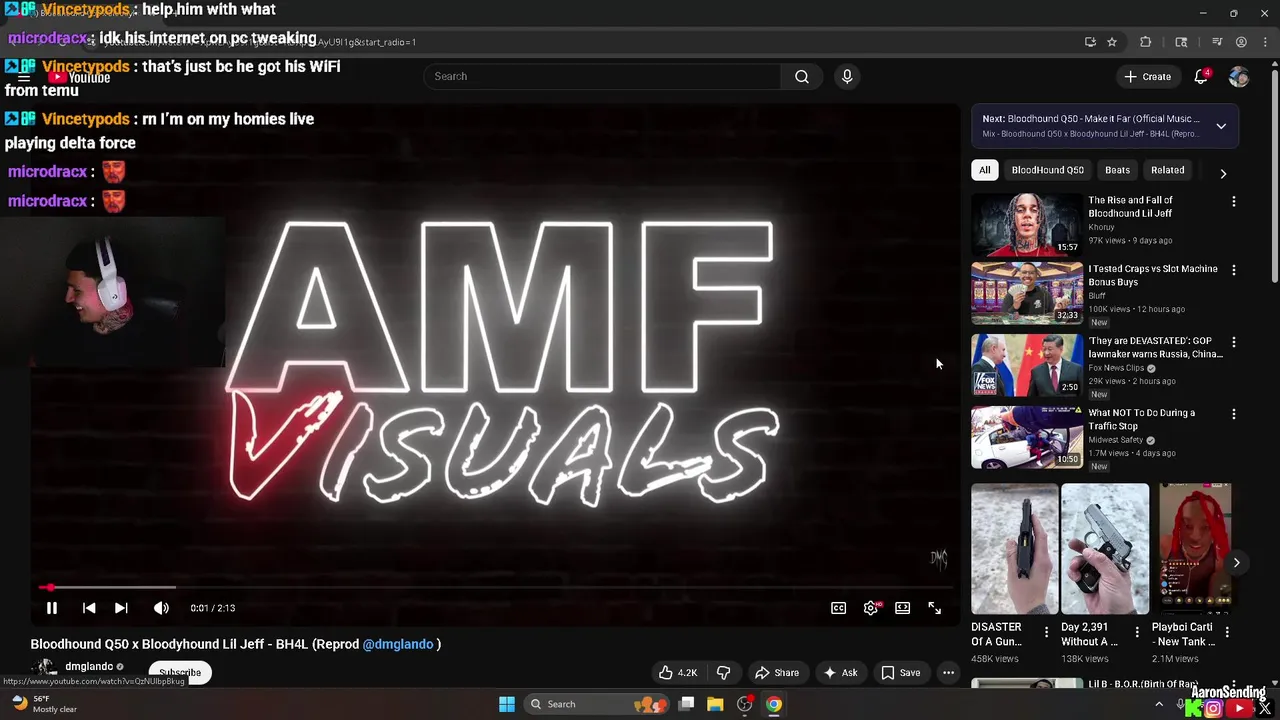The height and width of the screenshot is (720, 1280).
Task: Open Chrome extensions puzzle icon
Action: 1146,42
